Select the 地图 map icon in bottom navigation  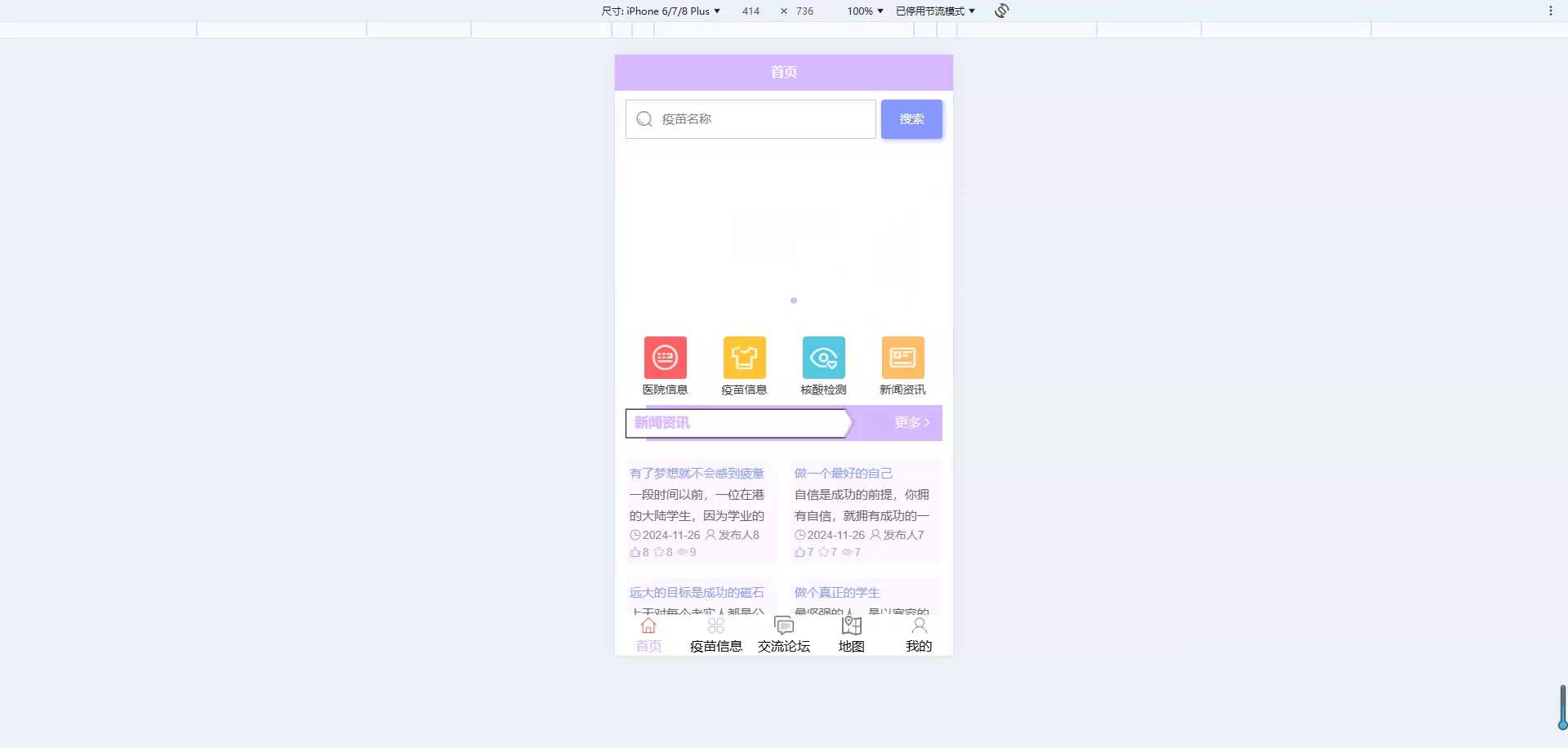click(851, 626)
